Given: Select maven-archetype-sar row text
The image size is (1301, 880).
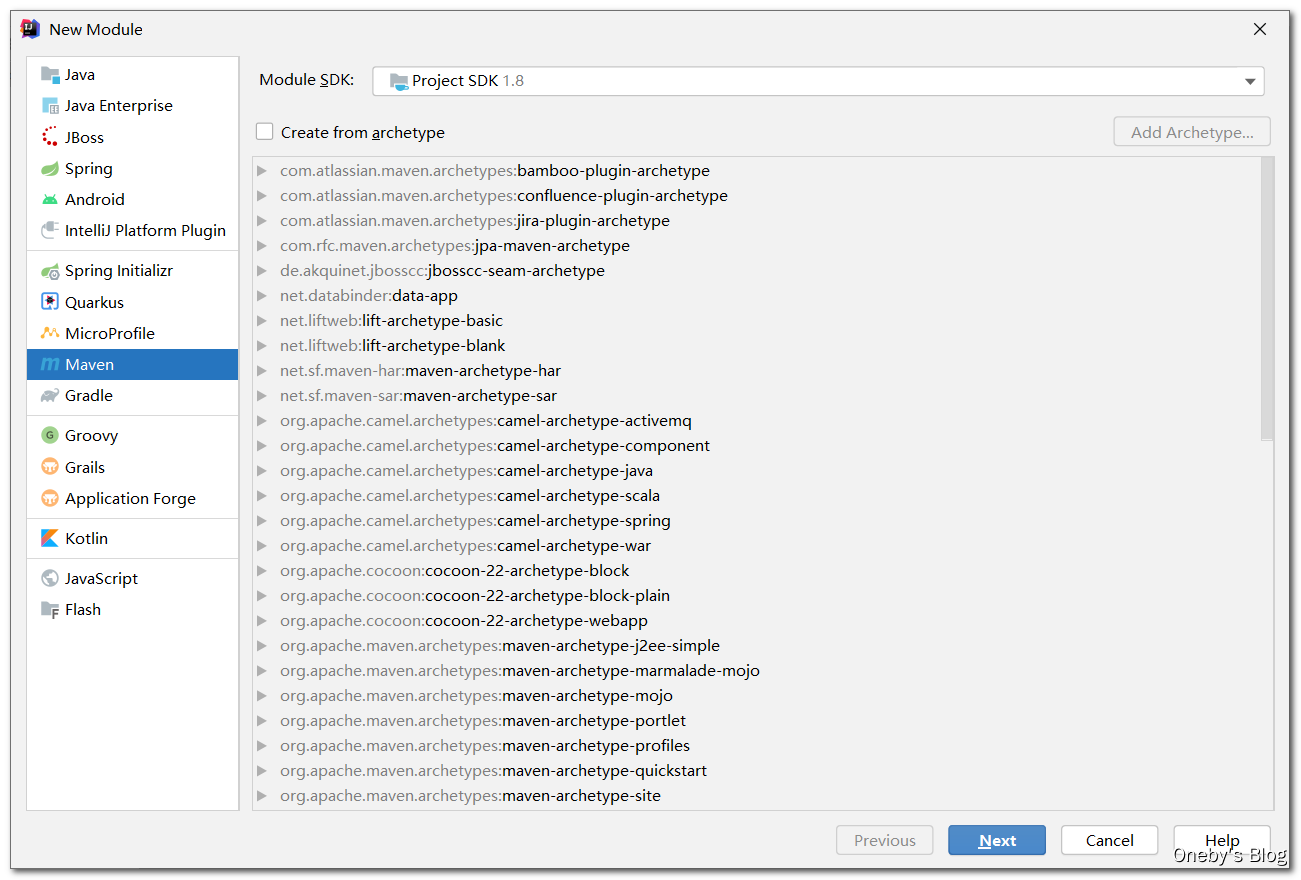Looking at the screenshot, I should click(x=419, y=396).
